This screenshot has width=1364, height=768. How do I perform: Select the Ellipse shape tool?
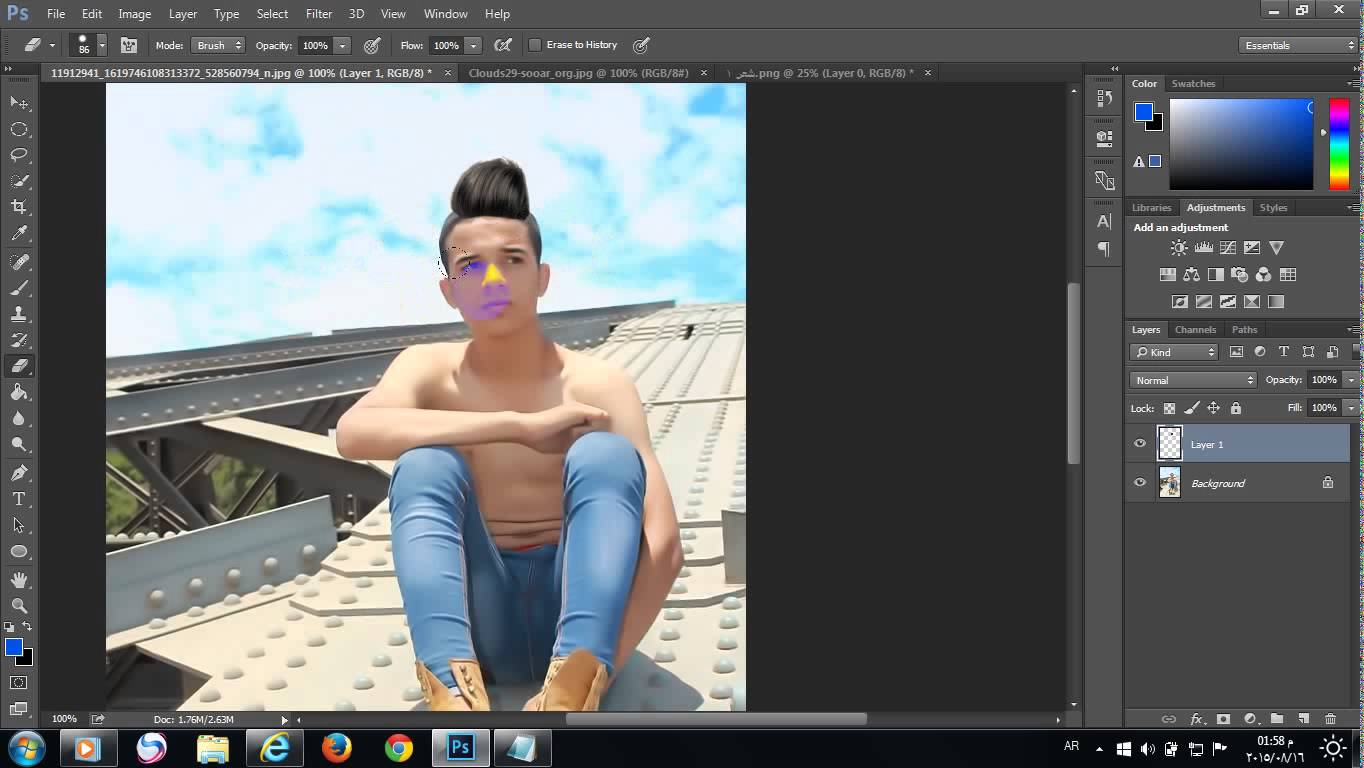[x=19, y=551]
